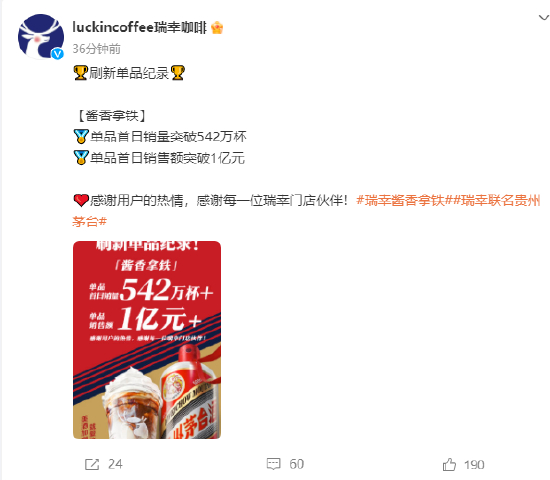Open the luckincoffee profile avatar
The image size is (550, 480).
click(x=41, y=36)
